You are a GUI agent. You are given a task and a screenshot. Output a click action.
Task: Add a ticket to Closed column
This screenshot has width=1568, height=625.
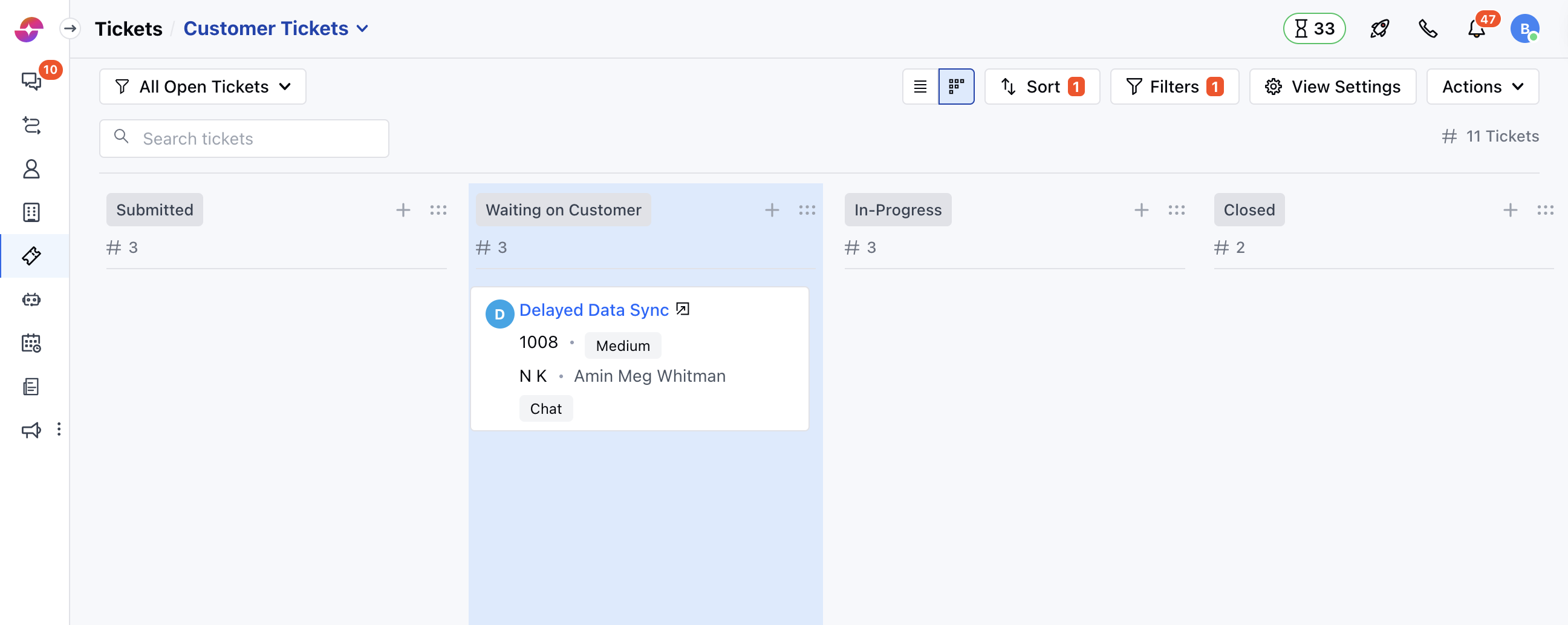(x=1510, y=210)
